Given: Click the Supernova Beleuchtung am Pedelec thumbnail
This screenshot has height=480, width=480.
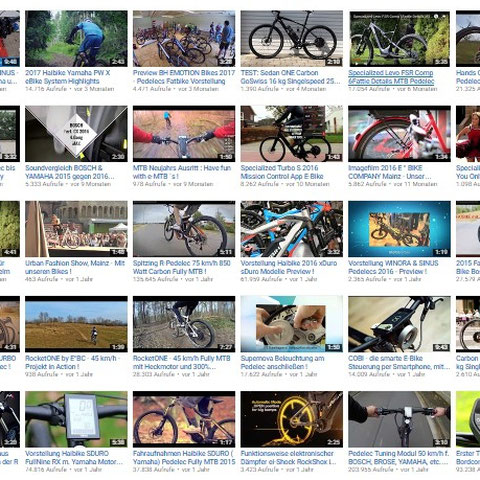Looking at the screenshot, I should click(292, 324).
